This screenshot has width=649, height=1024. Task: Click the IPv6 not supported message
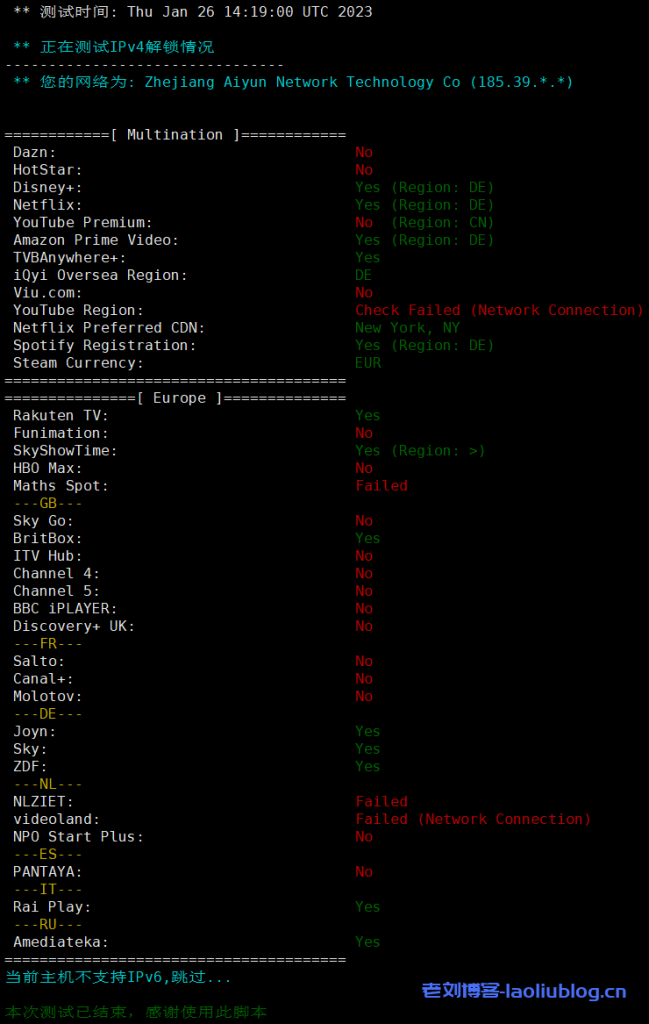(118, 977)
